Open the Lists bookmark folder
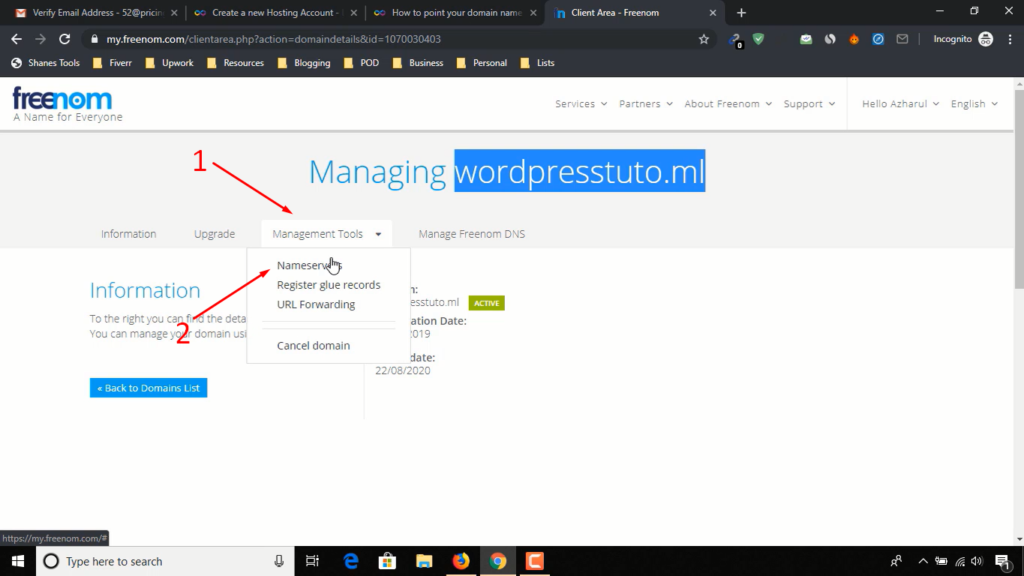Viewport: 1024px width, 576px height. click(x=537, y=63)
